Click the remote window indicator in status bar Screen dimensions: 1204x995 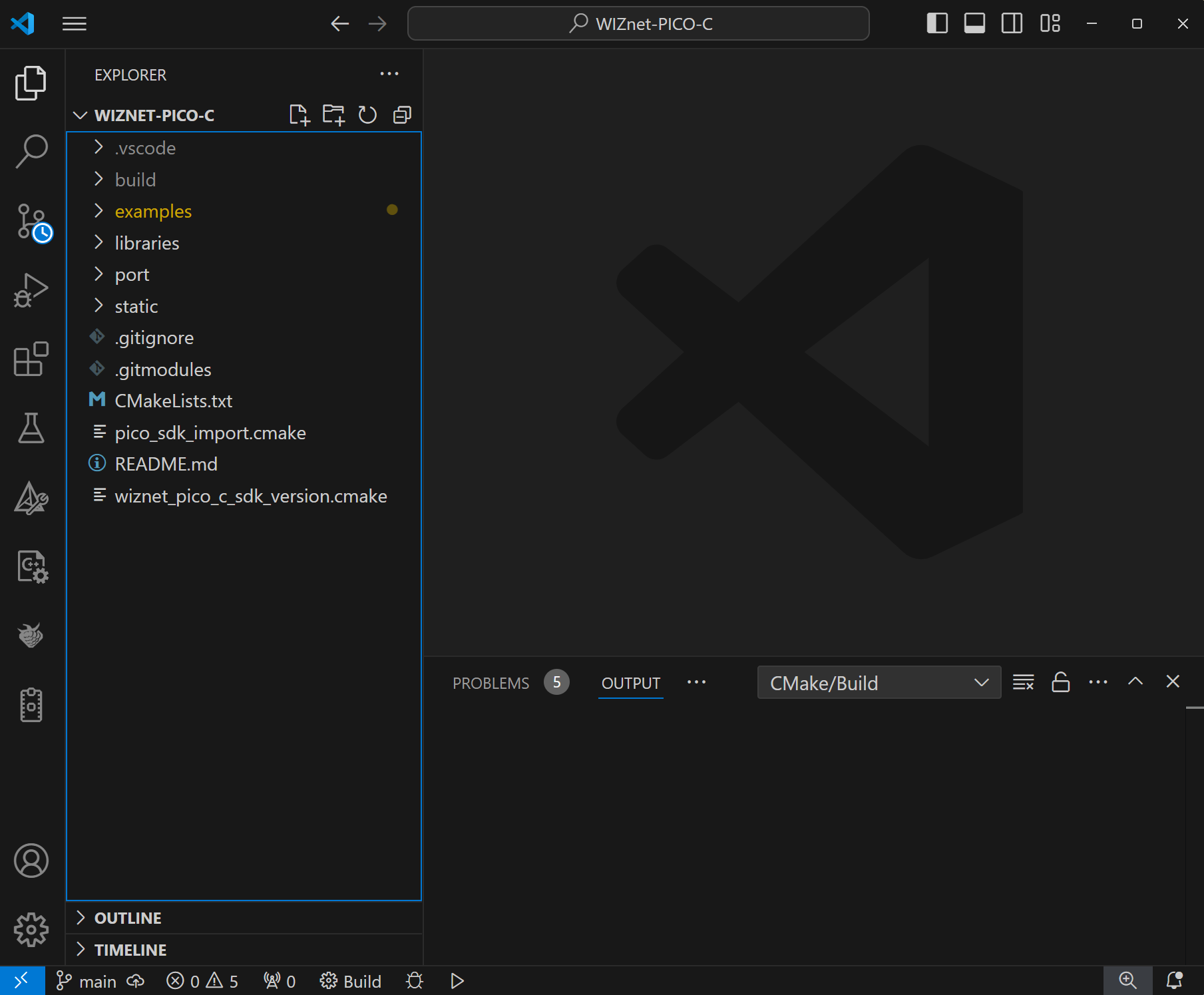point(22,980)
